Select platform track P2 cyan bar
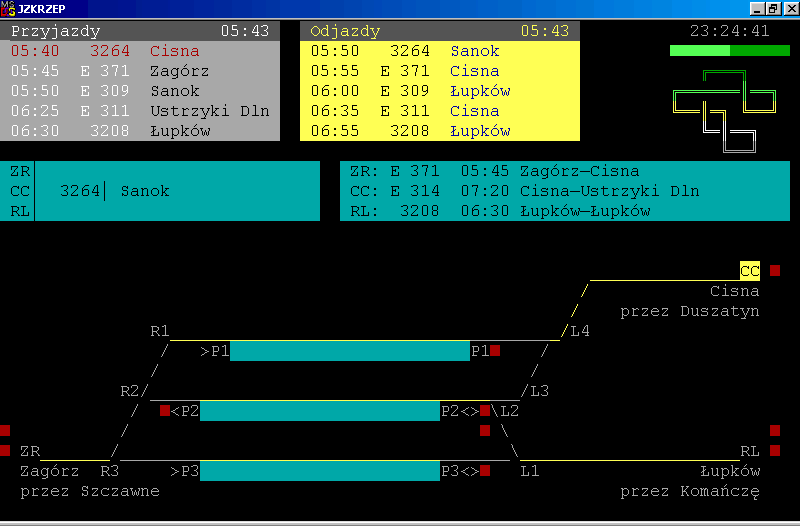800x526 pixels. point(320,411)
